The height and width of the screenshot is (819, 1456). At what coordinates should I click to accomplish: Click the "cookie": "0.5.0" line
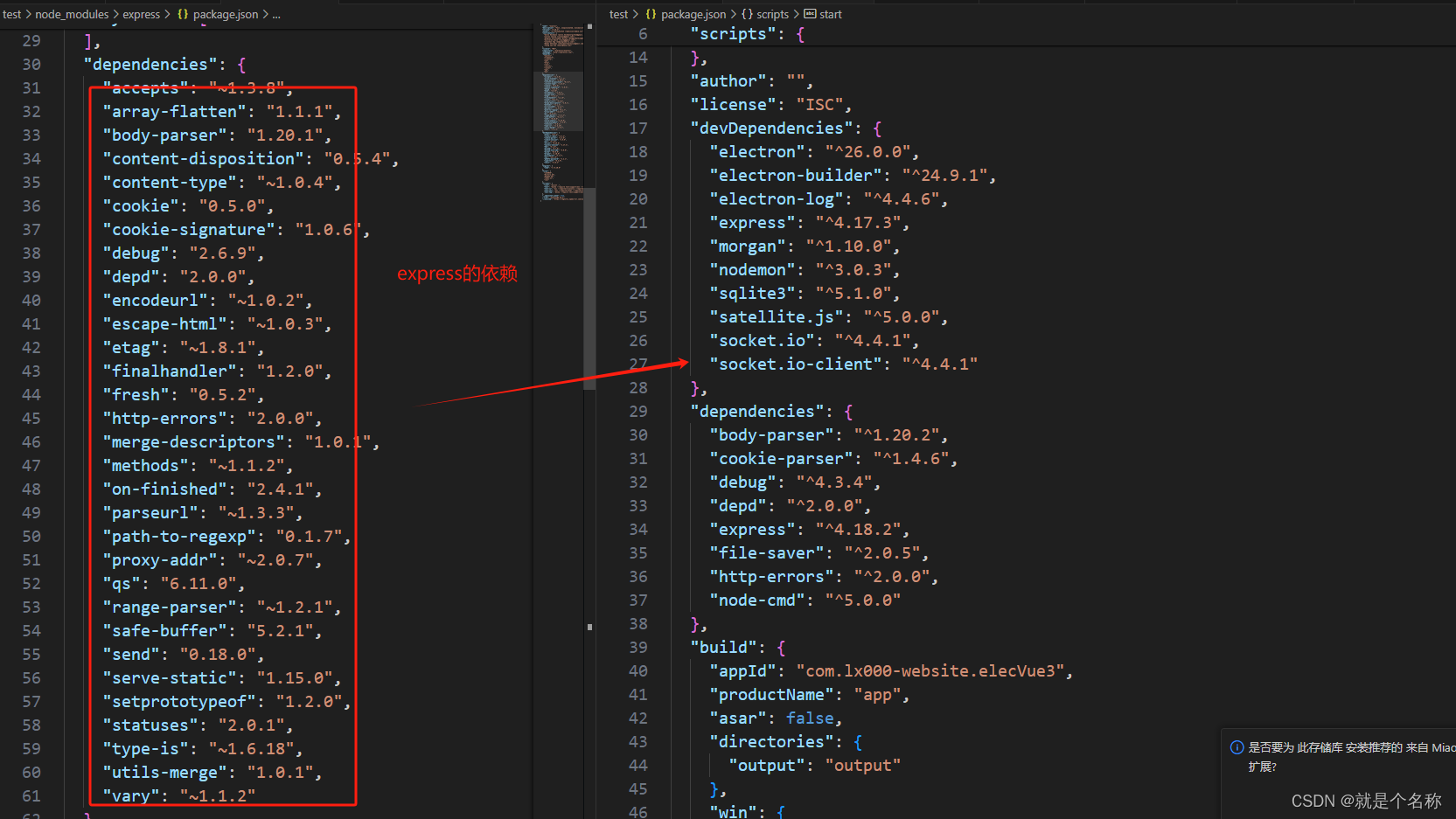point(188,206)
